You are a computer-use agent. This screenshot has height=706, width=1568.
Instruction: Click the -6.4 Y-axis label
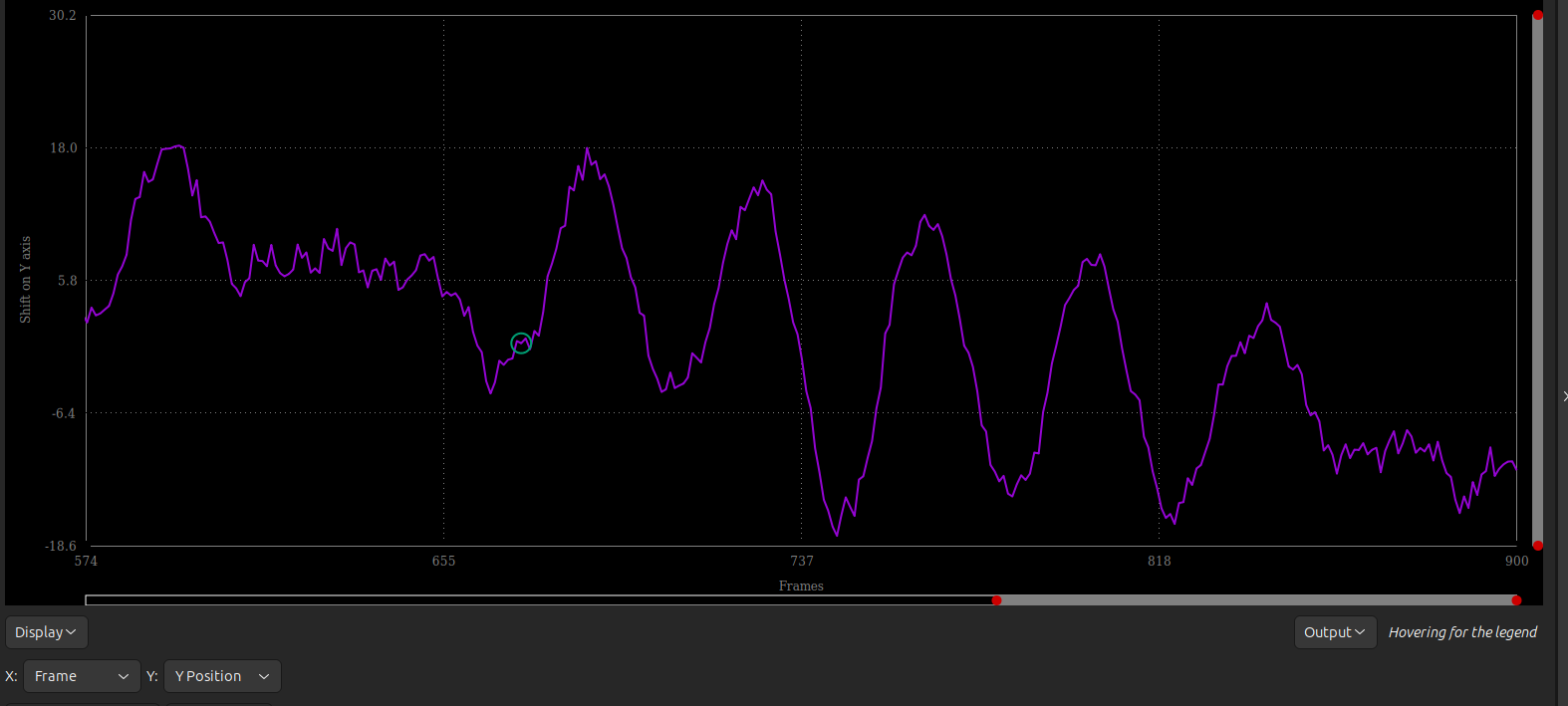tap(64, 413)
